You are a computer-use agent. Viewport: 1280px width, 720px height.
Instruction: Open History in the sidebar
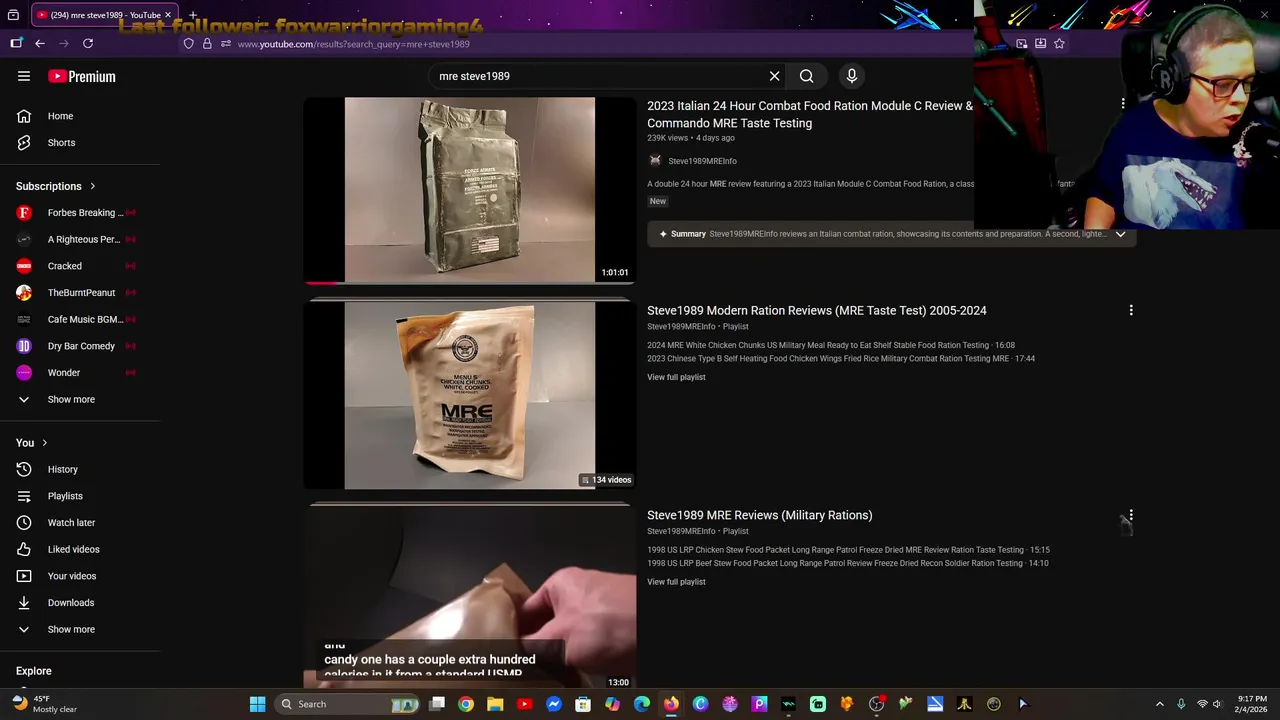coord(80,469)
